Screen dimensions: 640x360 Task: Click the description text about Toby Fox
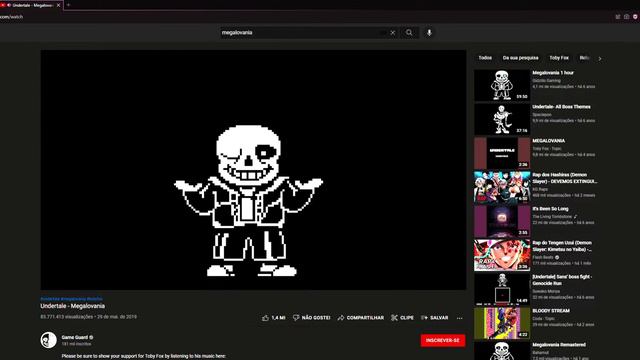point(144,356)
